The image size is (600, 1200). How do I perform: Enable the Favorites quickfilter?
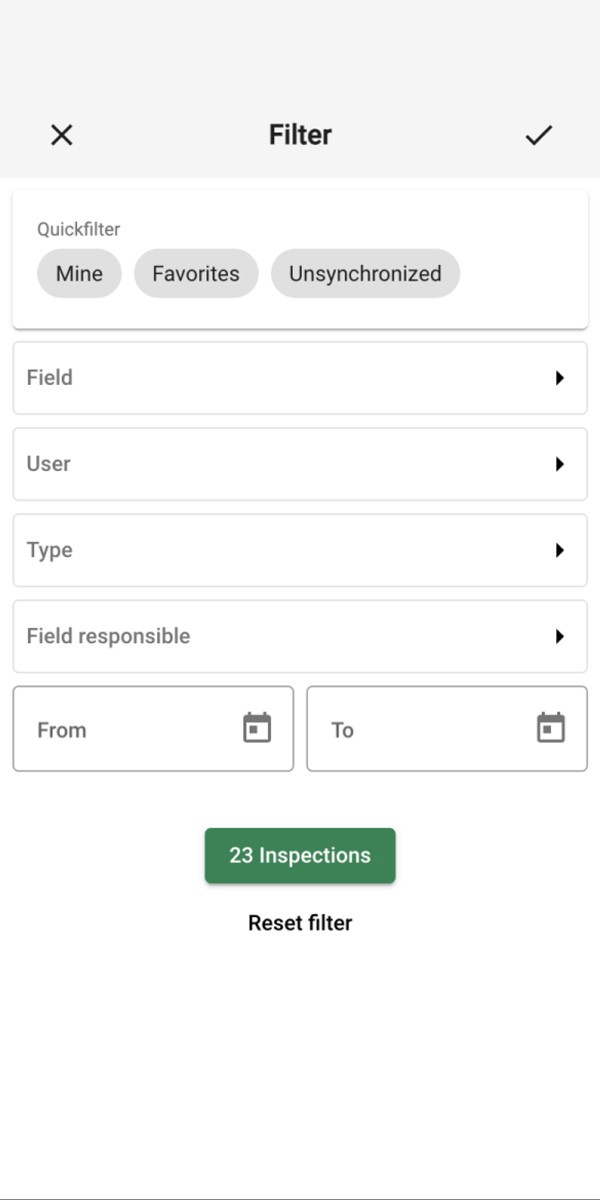point(196,273)
